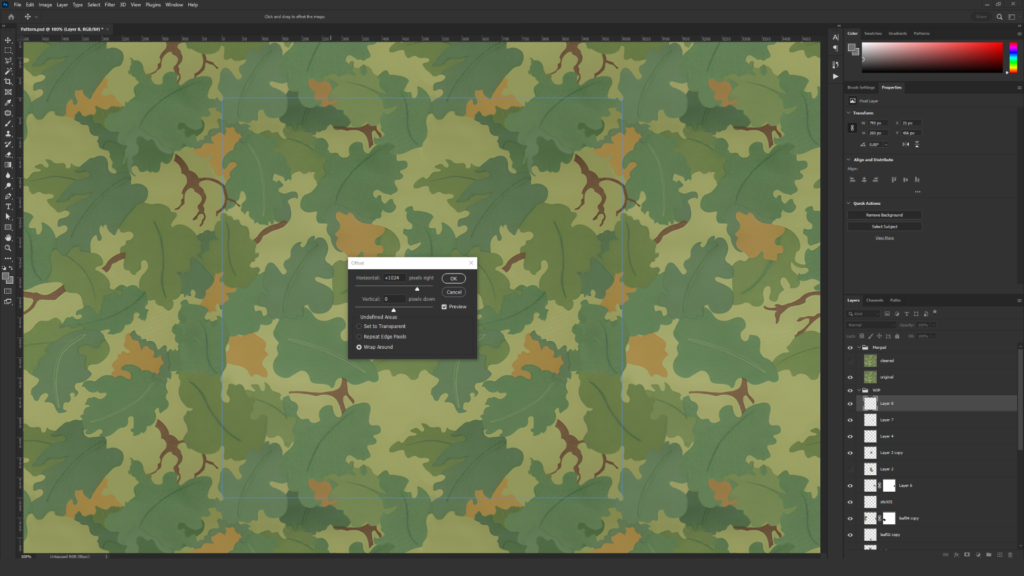The width and height of the screenshot is (1024, 576).
Task: Open the Filter menu
Action: pos(108,5)
